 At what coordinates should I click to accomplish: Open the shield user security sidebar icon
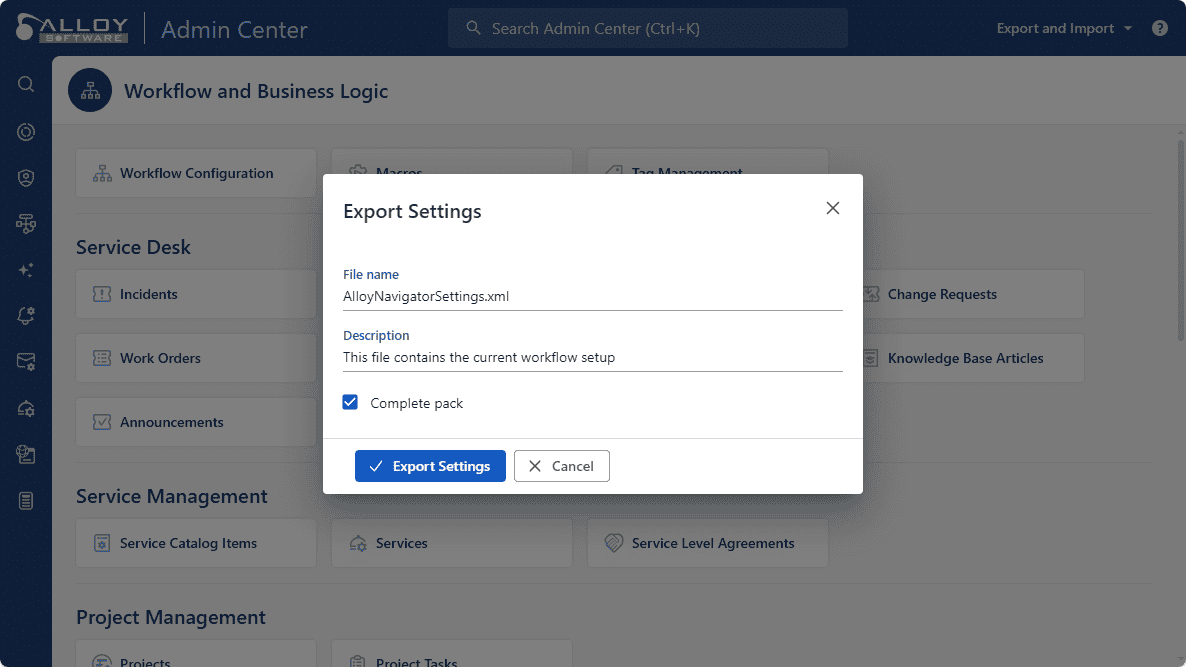click(26, 178)
